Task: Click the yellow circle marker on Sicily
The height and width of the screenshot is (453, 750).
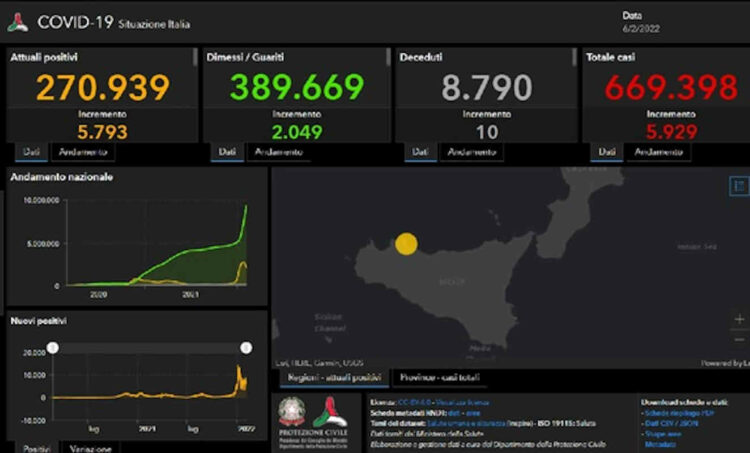Action: (406, 244)
